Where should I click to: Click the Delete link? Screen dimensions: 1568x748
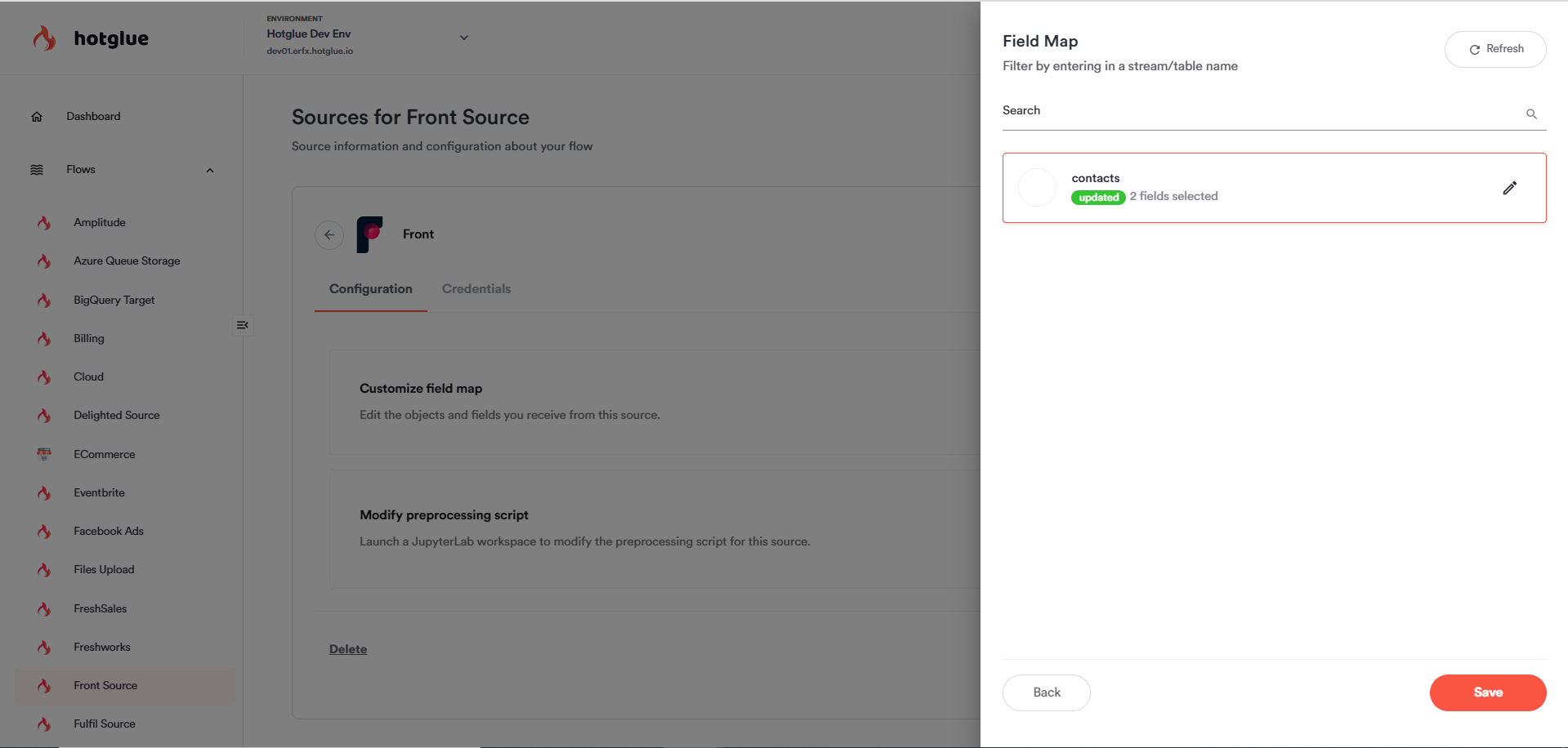[348, 650]
